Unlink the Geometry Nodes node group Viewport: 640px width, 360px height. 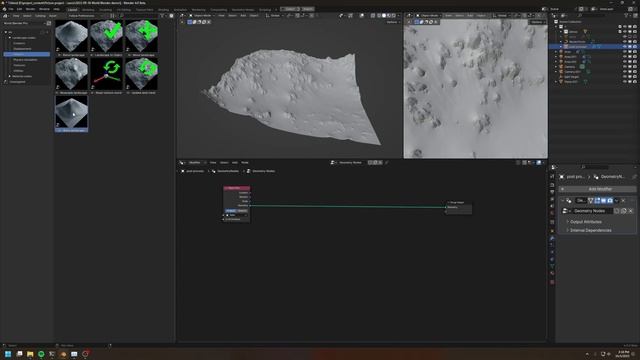(x=630, y=211)
